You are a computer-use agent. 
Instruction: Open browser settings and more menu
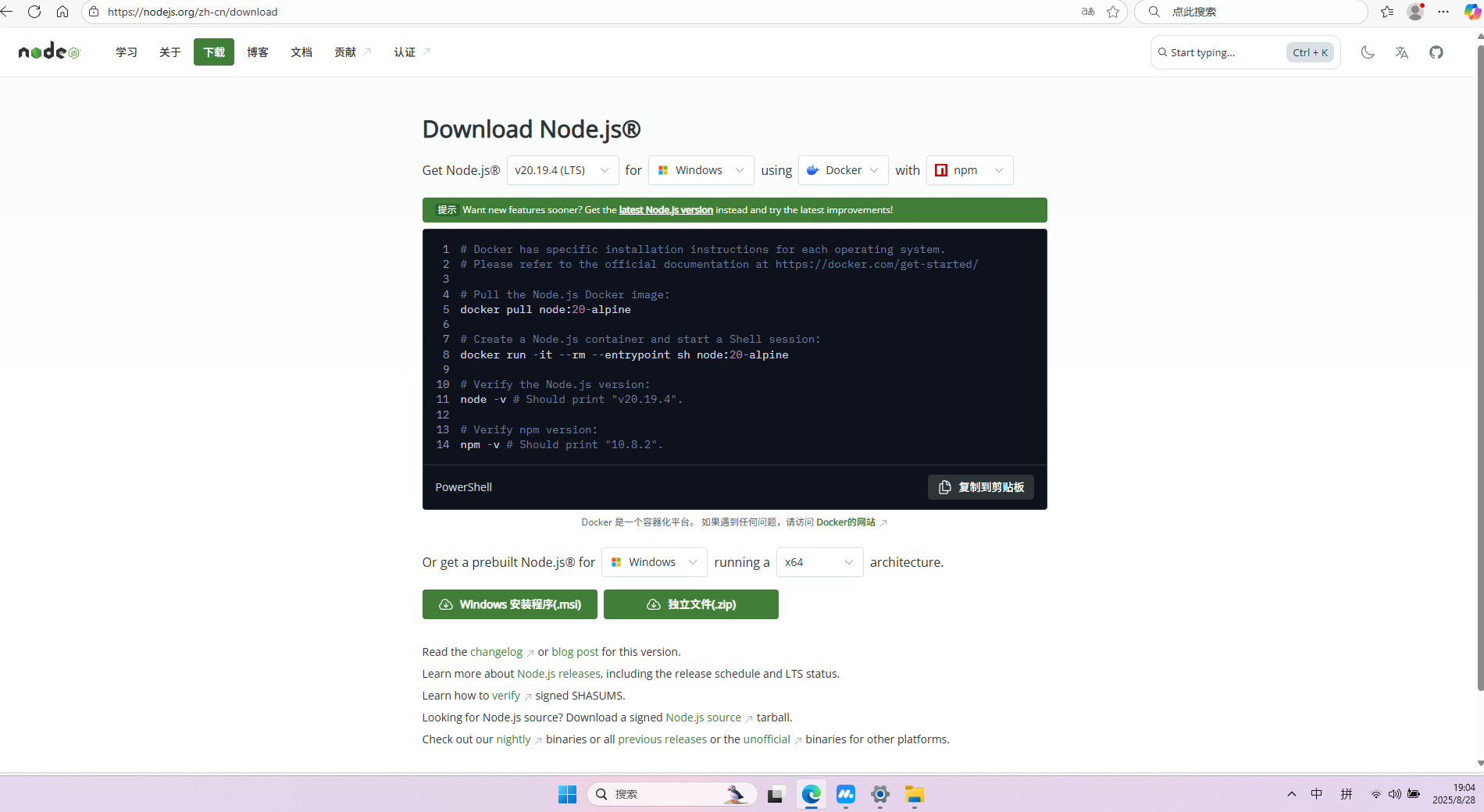coord(1443,12)
